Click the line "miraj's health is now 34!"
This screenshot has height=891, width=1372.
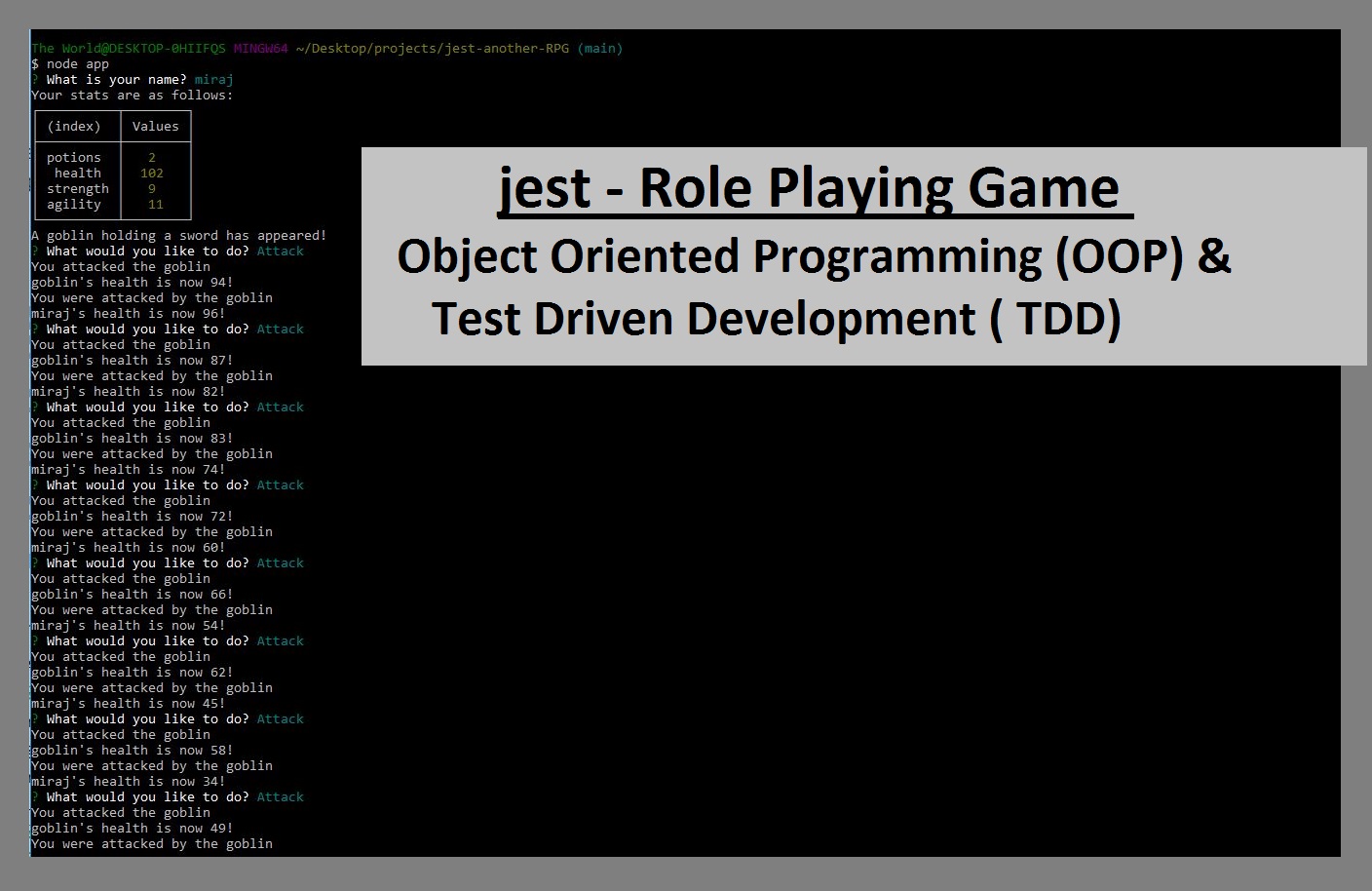coord(129,781)
